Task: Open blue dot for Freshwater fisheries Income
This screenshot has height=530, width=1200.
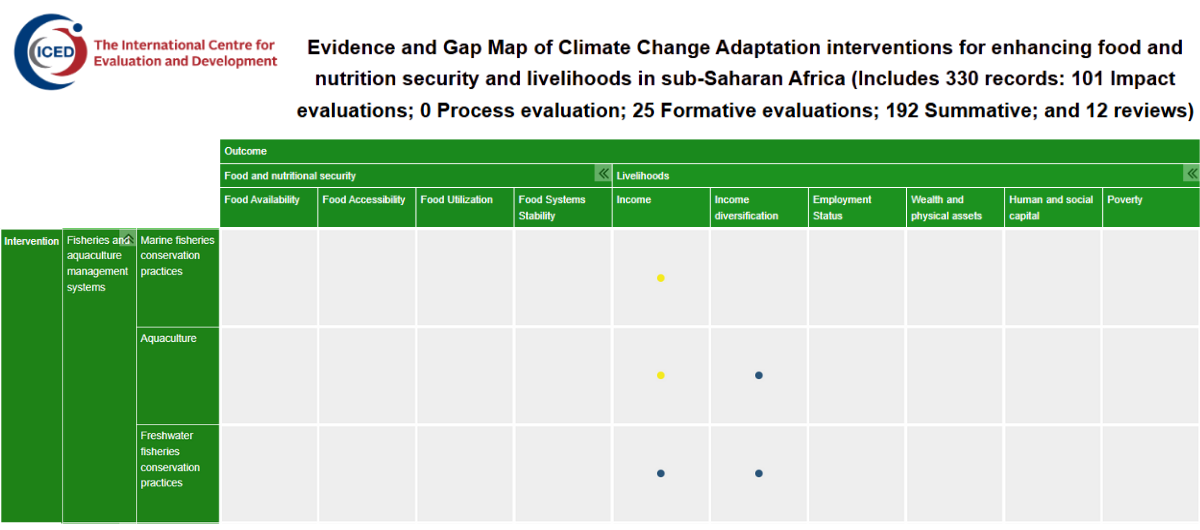Action: point(661,473)
